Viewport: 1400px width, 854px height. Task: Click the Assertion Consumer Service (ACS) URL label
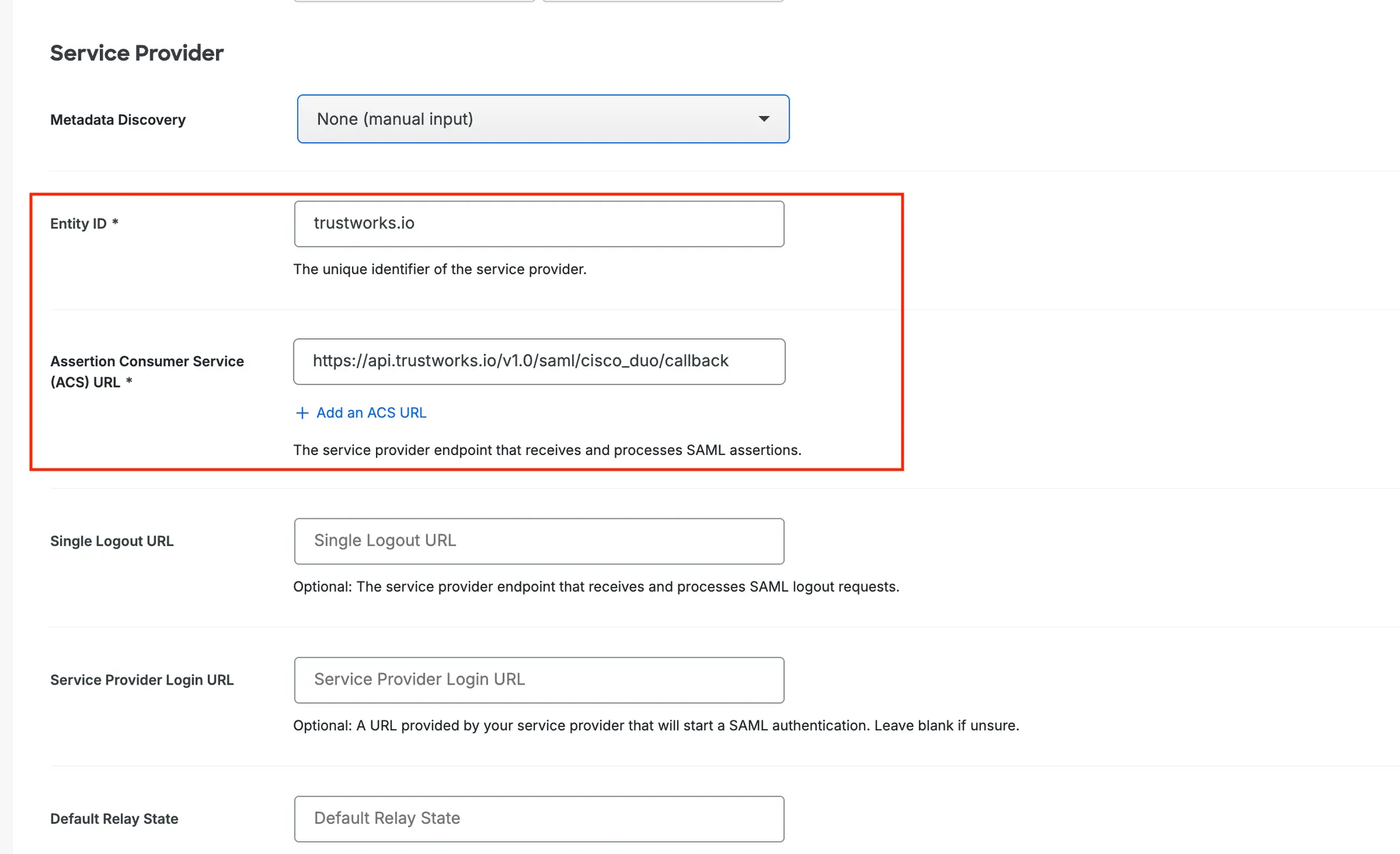point(147,371)
